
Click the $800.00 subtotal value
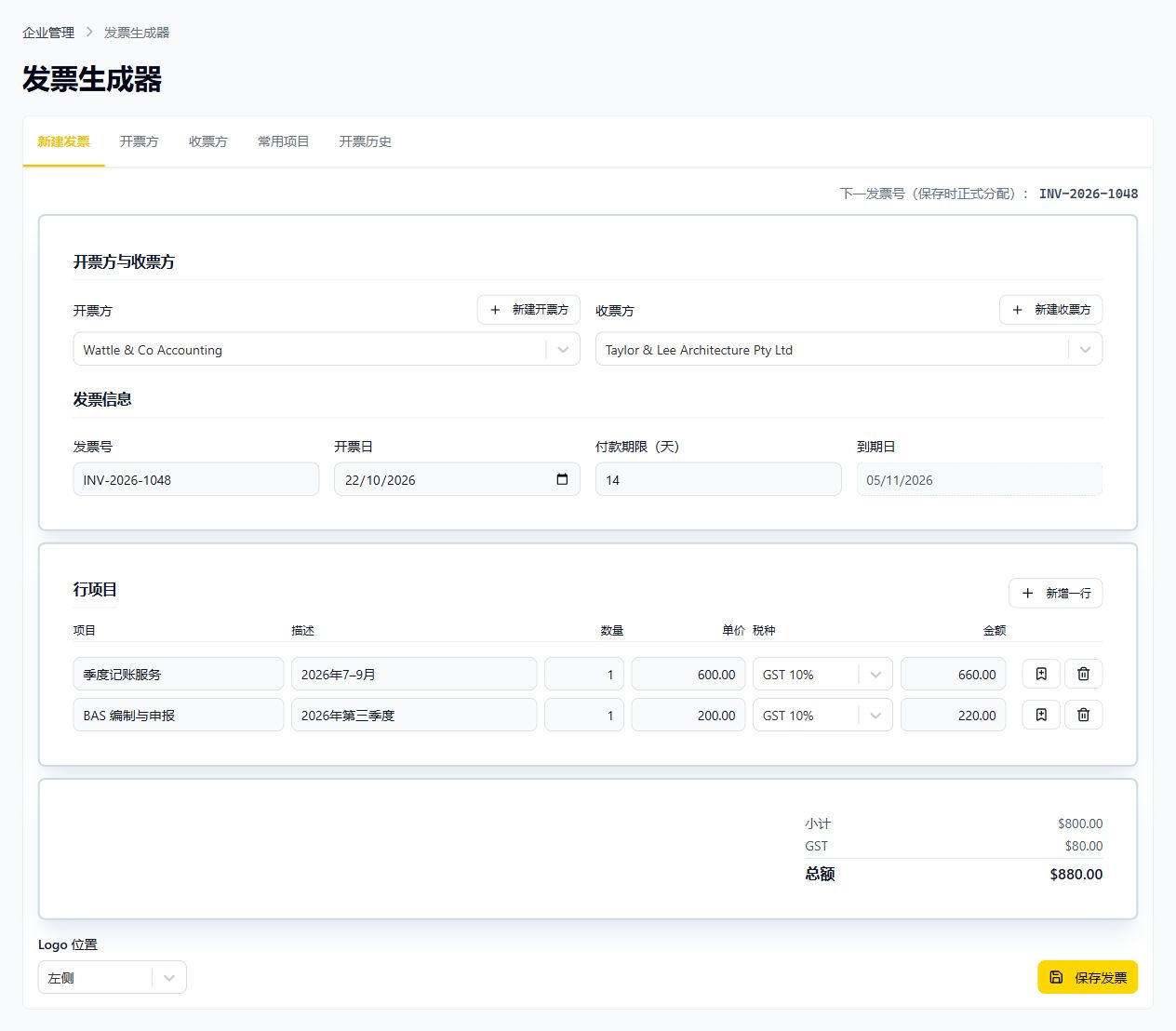[1080, 823]
